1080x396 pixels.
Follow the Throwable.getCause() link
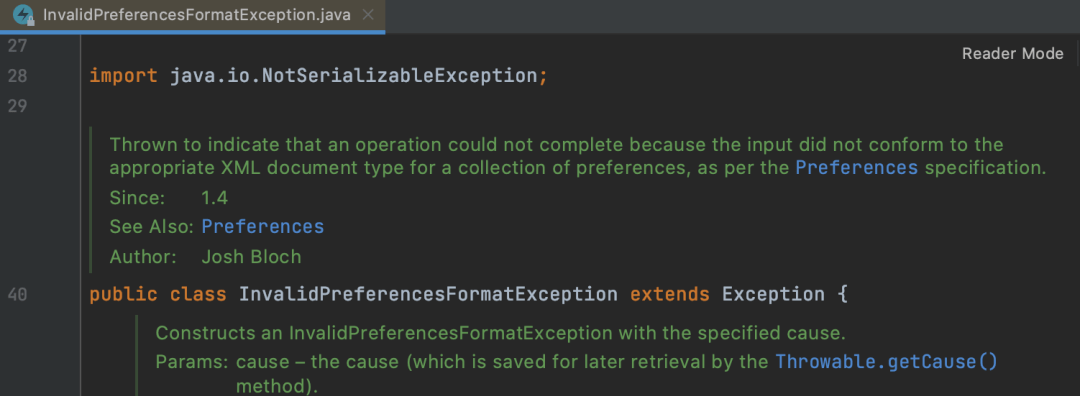coord(886,362)
